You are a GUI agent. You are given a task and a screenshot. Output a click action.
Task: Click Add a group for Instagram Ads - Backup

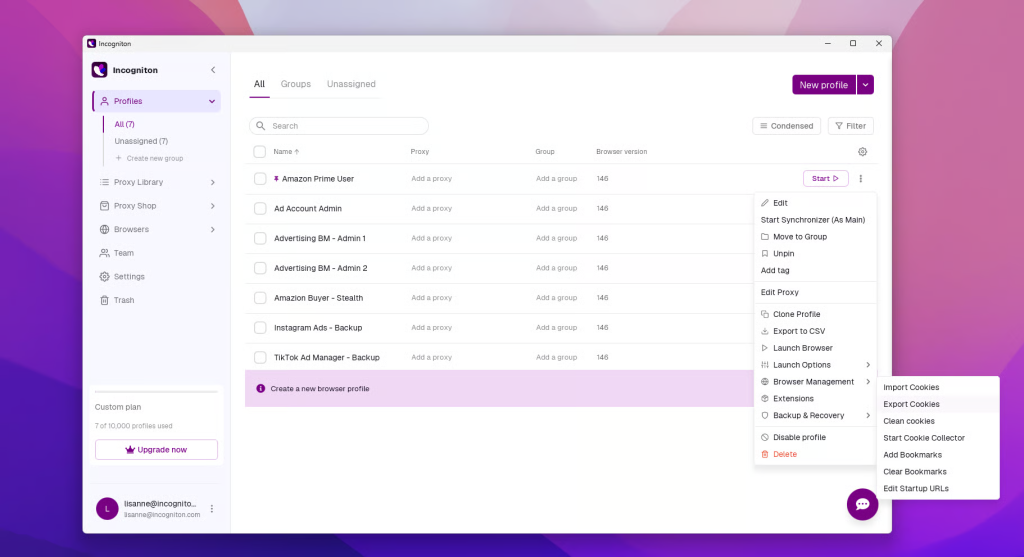556,328
